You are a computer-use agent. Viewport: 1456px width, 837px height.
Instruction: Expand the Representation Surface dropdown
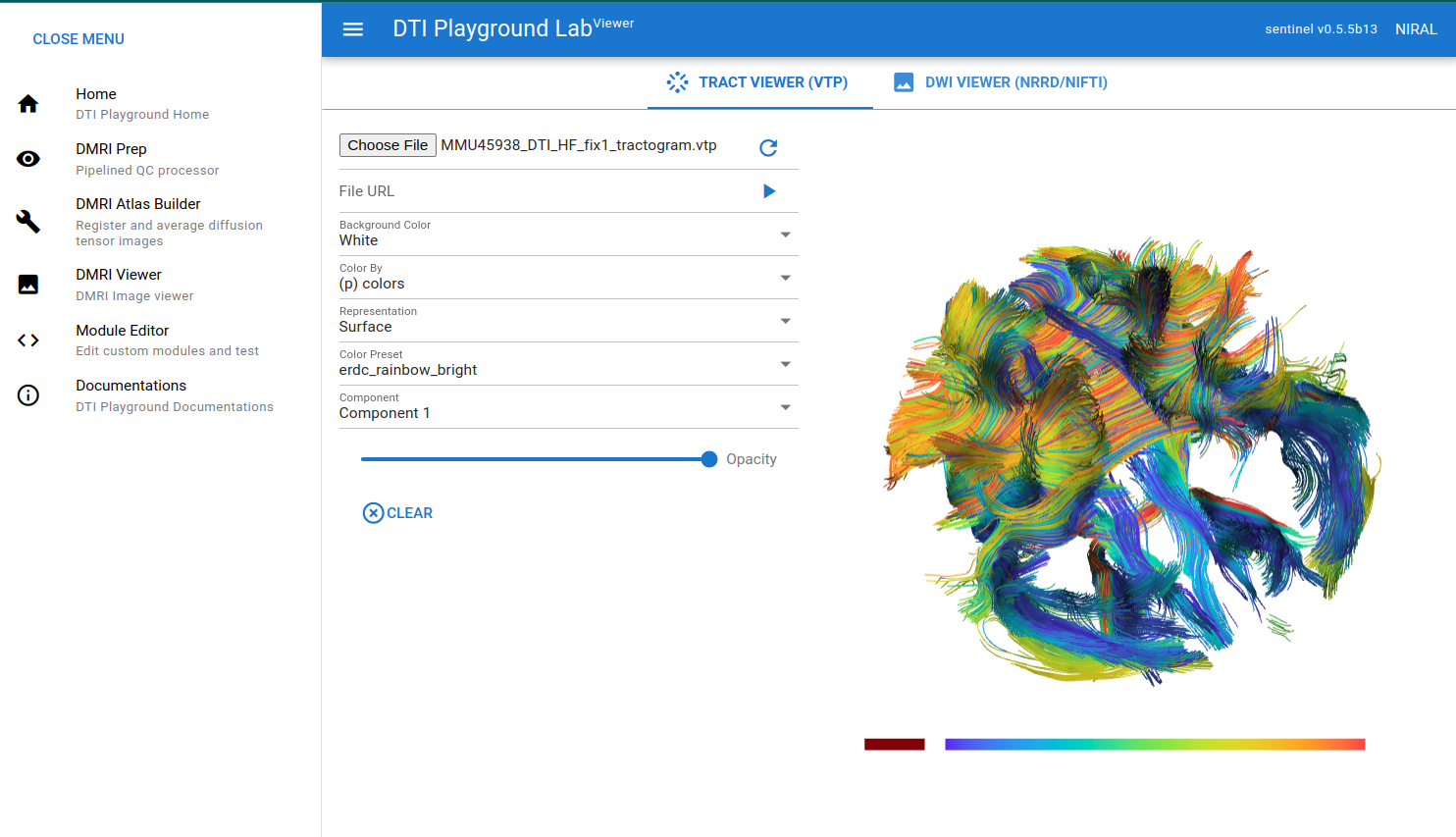click(x=569, y=321)
